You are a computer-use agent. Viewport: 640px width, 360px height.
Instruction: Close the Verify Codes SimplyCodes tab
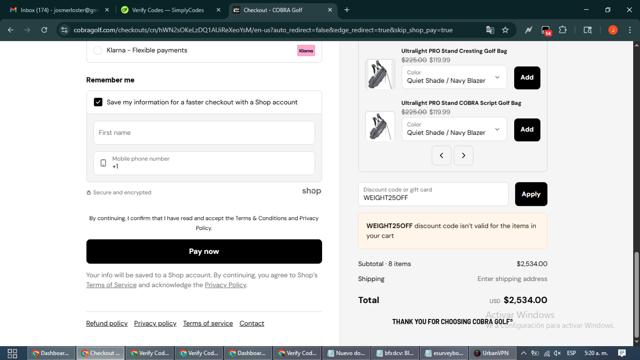click(x=218, y=10)
